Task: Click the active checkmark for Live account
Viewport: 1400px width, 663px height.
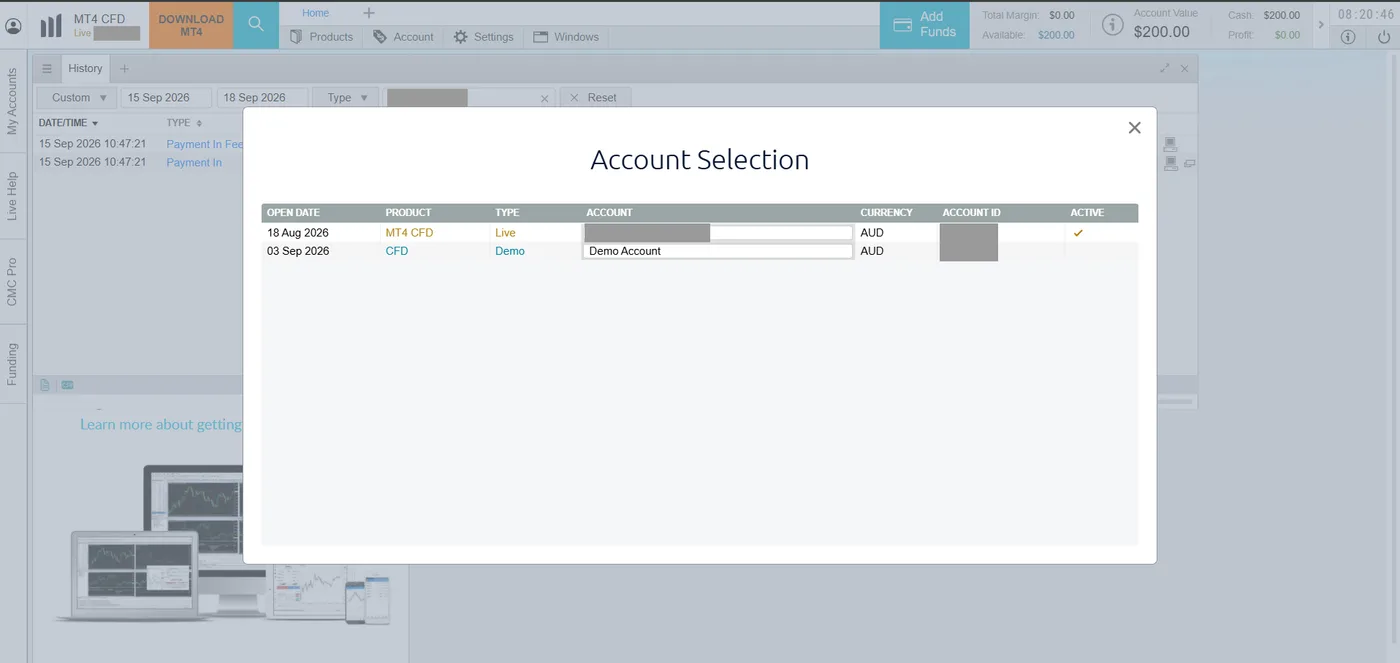Action: tap(1078, 233)
